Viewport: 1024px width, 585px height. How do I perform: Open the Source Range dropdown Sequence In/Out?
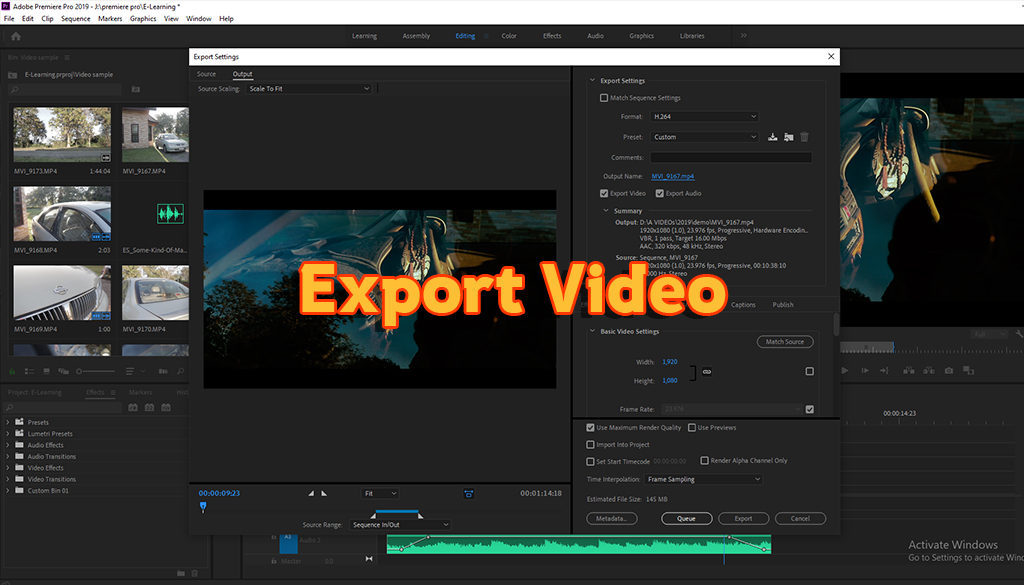point(400,525)
